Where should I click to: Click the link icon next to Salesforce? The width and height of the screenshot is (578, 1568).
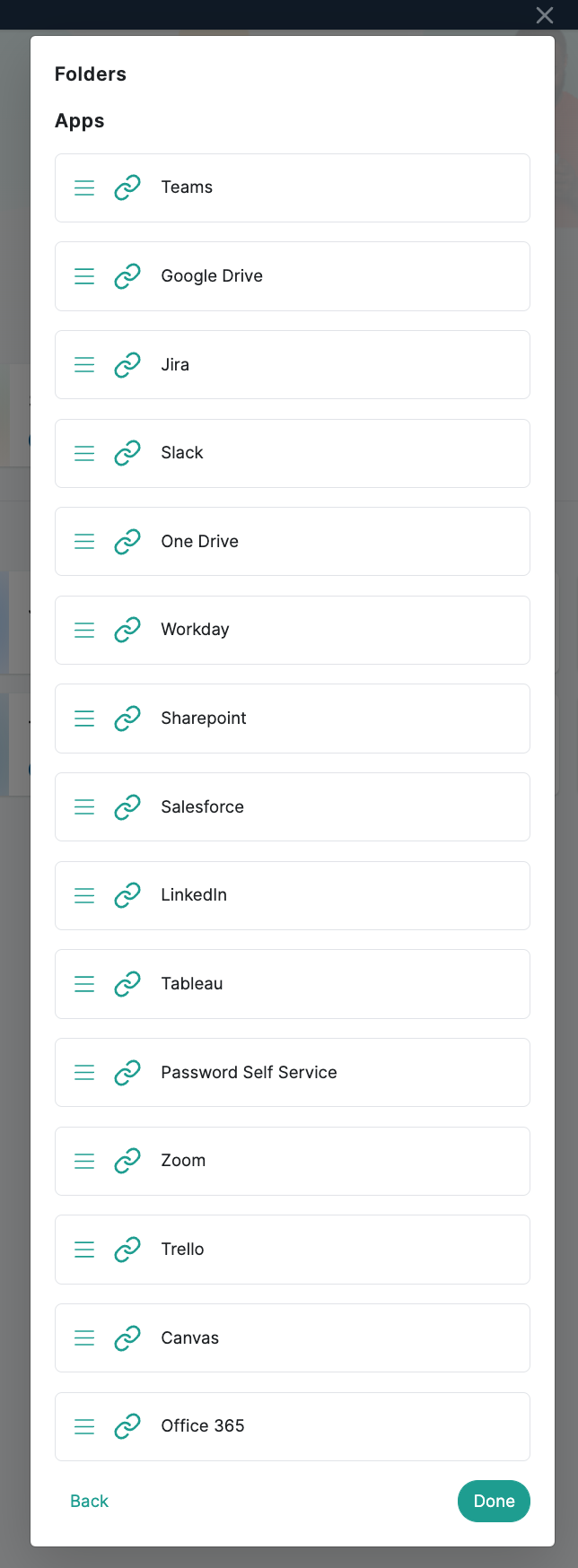[x=127, y=807]
